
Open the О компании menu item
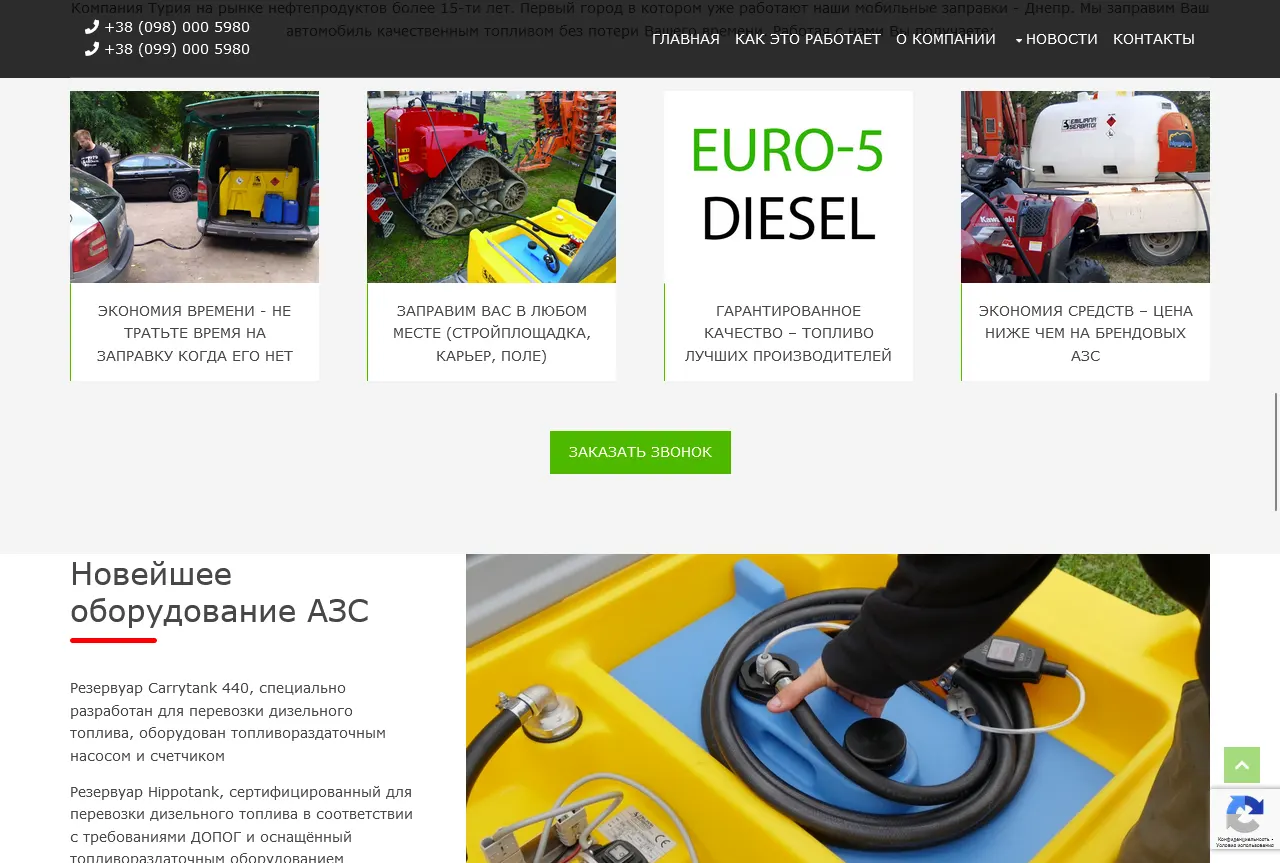tap(945, 39)
